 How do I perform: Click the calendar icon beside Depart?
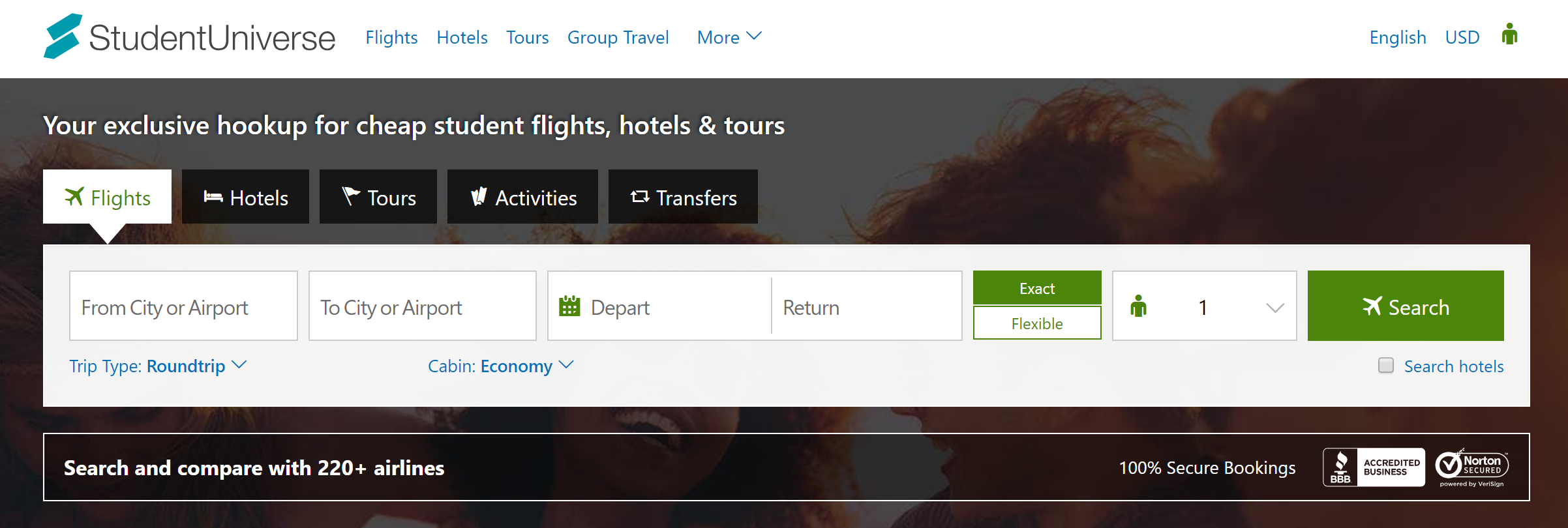click(569, 306)
